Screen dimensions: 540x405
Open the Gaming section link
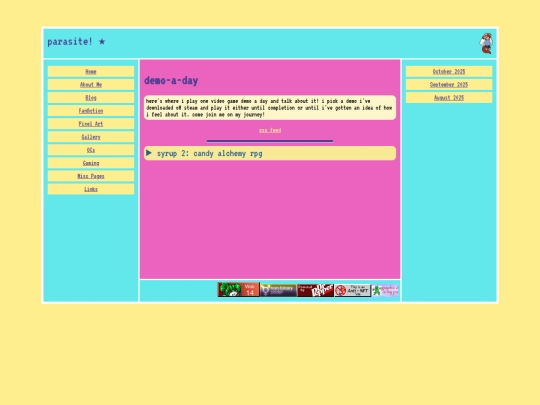(x=91, y=163)
